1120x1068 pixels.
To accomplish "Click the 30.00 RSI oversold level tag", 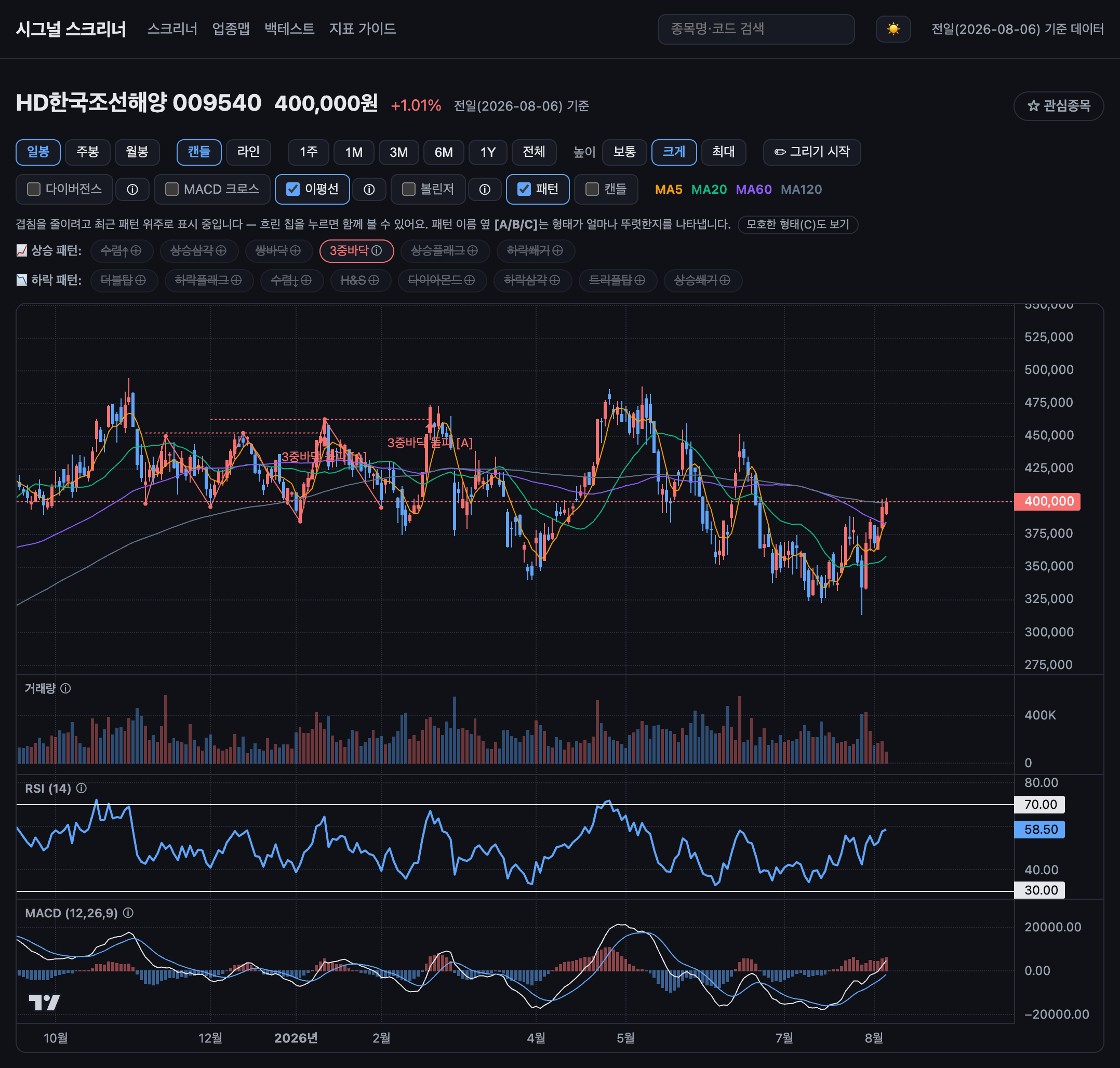I will pos(1039,890).
